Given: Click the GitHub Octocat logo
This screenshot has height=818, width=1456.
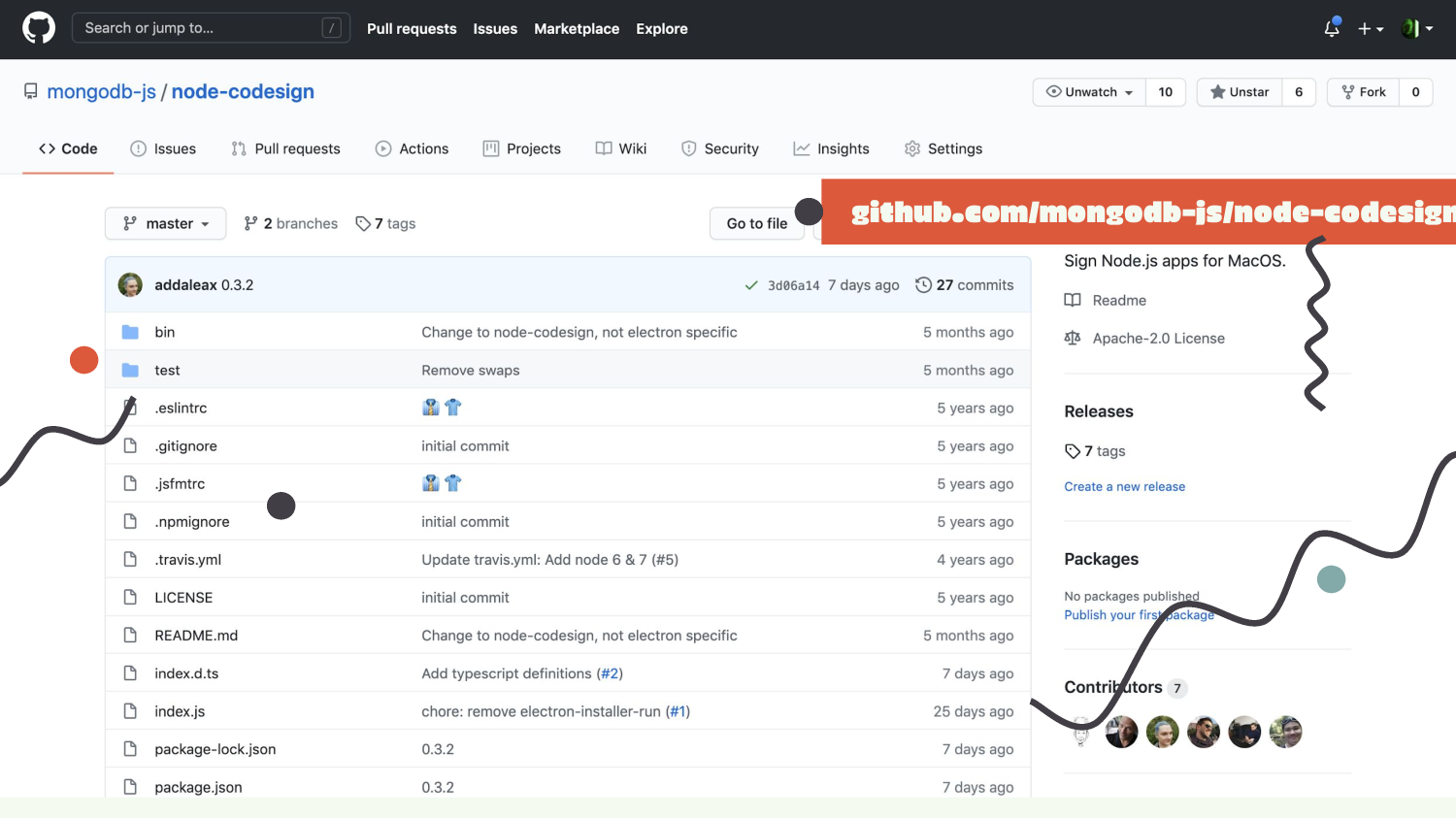Looking at the screenshot, I should [39, 28].
